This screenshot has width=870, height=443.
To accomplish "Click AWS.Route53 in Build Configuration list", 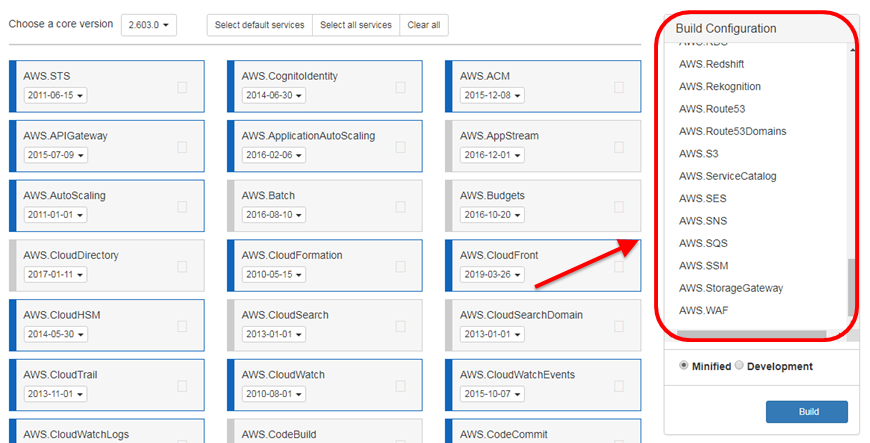I will [x=712, y=109].
